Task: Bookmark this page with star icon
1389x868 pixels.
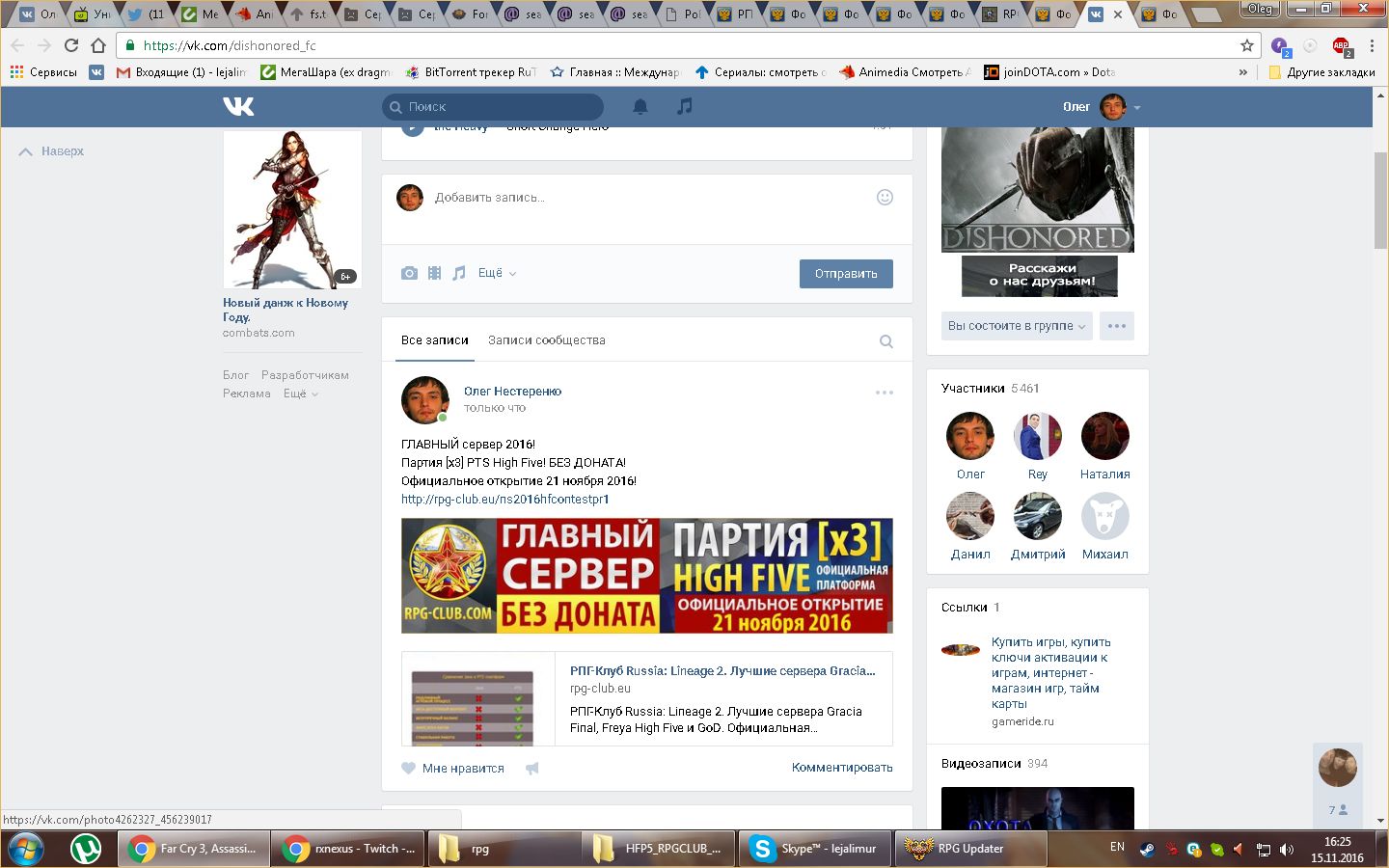Action: (x=1247, y=45)
